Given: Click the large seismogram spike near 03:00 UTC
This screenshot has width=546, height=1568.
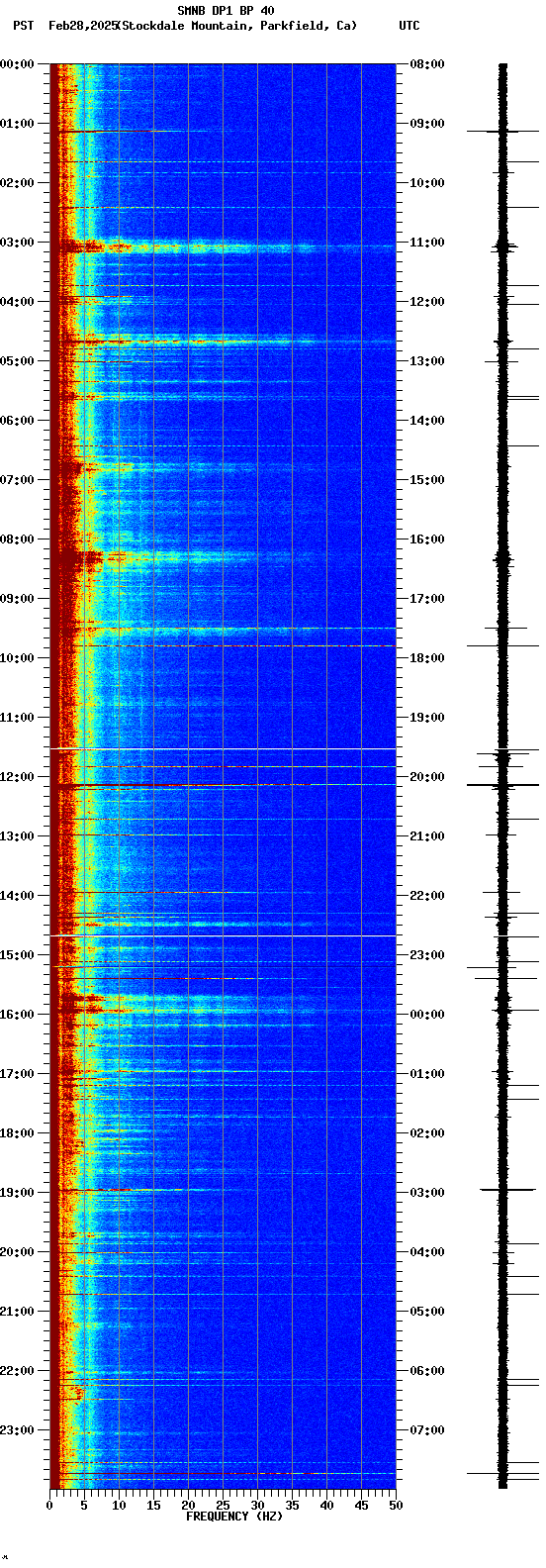Looking at the screenshot, I should point(506,1189).
